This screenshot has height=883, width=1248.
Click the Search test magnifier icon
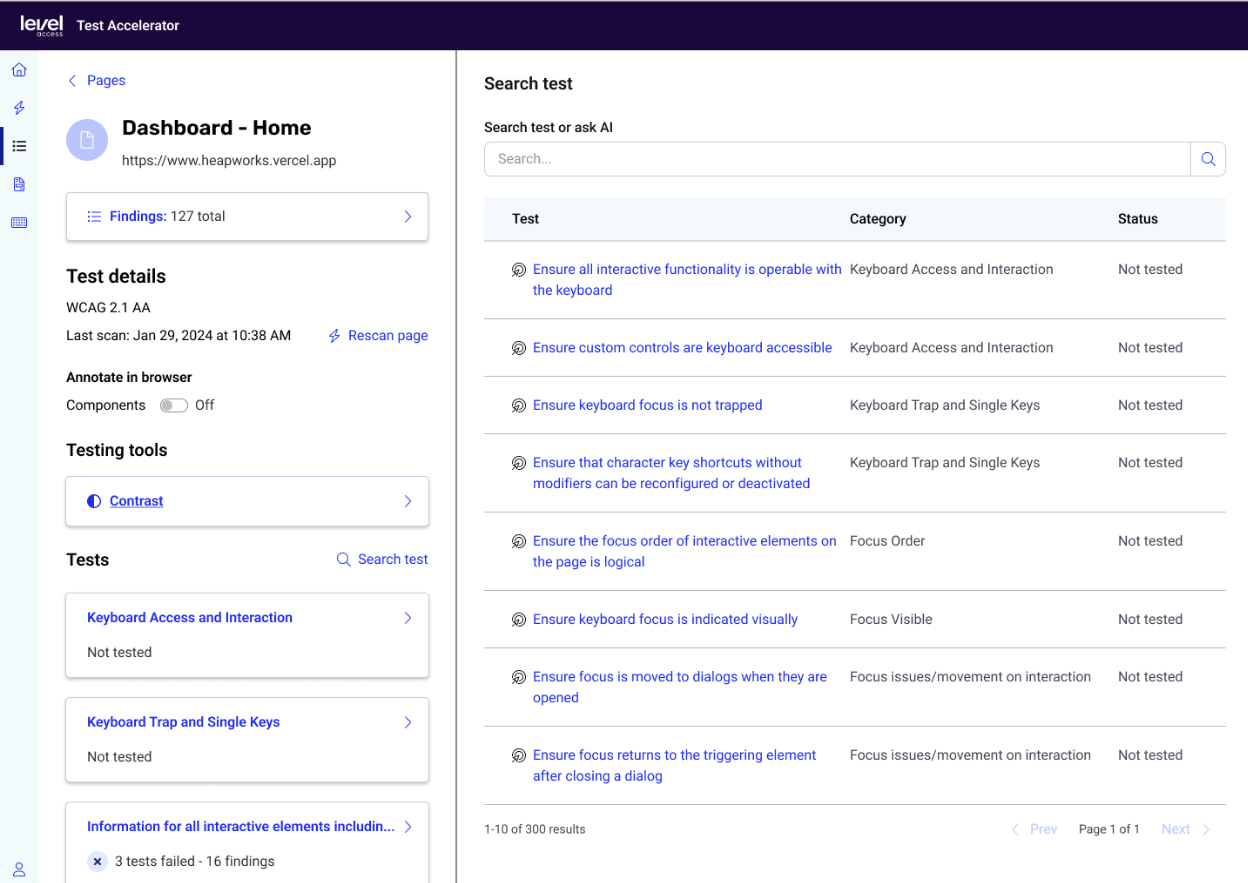tap(343, 559)
